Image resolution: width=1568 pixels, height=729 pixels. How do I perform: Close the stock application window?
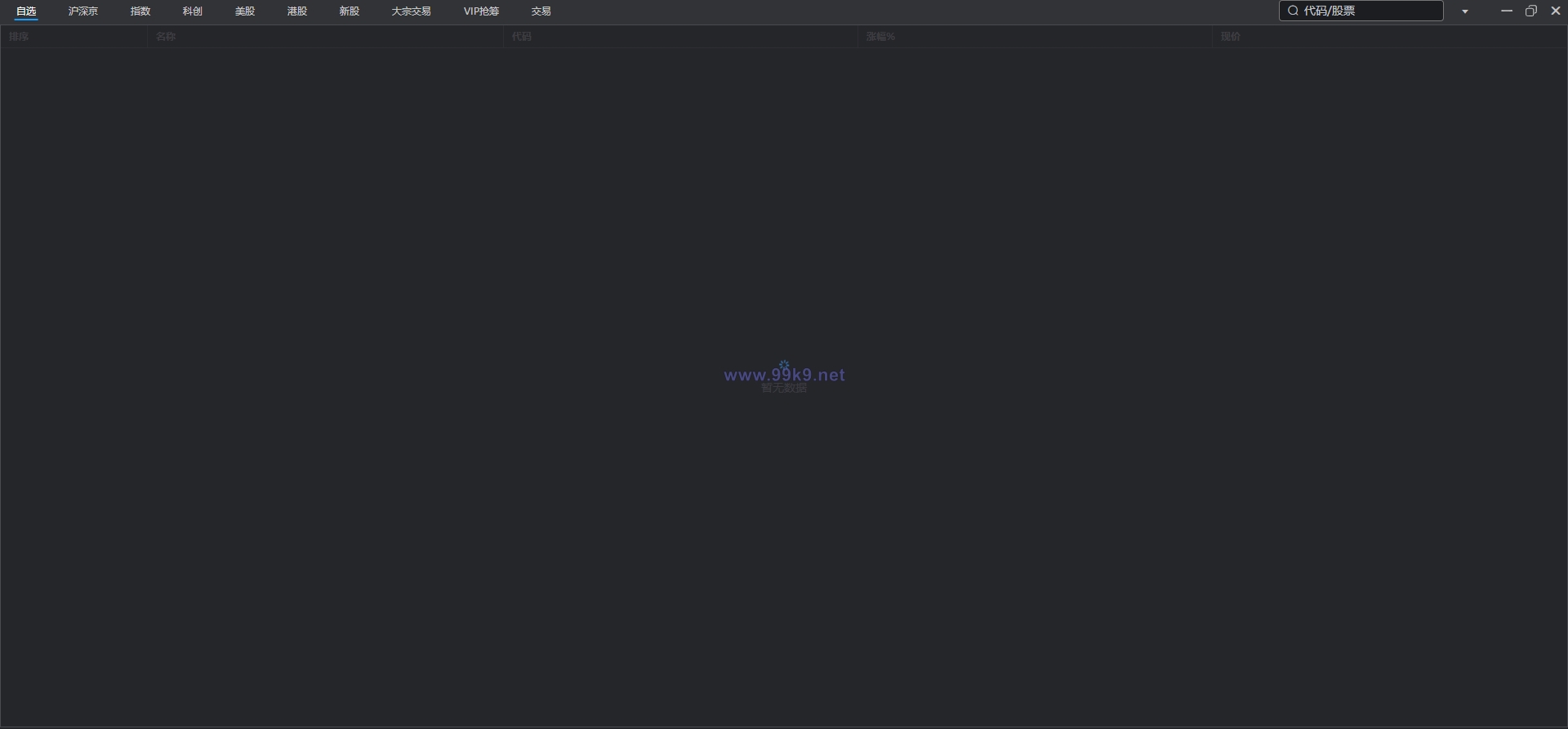coord(1556,11)
